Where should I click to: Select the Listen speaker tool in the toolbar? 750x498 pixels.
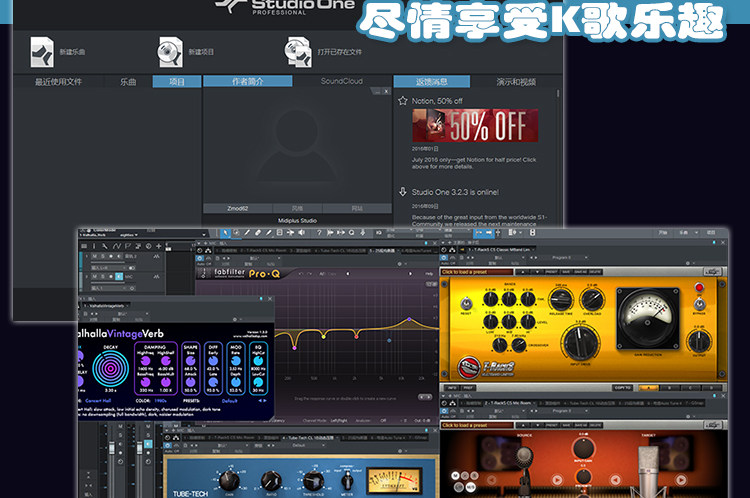pos(301,232)
